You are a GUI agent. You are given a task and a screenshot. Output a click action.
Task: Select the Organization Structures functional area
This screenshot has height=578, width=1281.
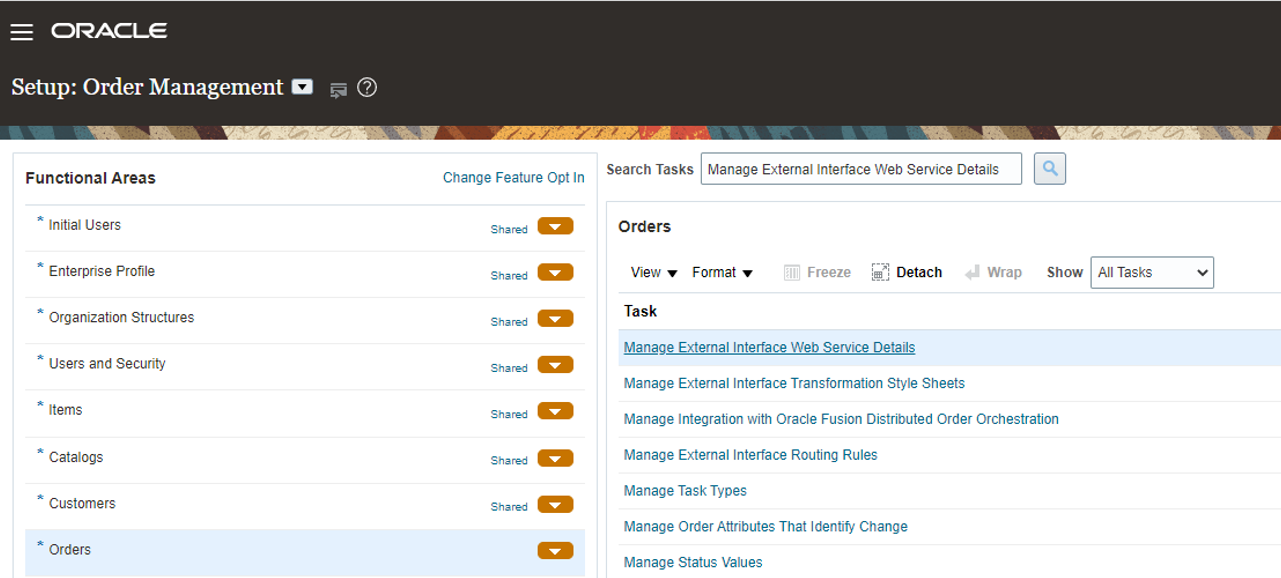click(122, 317)
